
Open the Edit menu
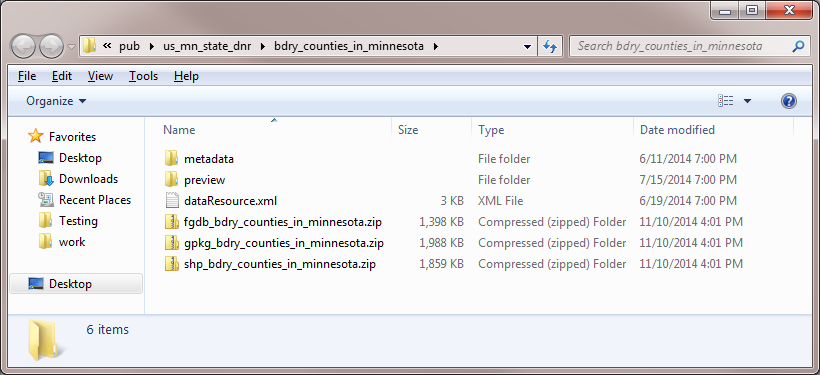click(62, 76)
